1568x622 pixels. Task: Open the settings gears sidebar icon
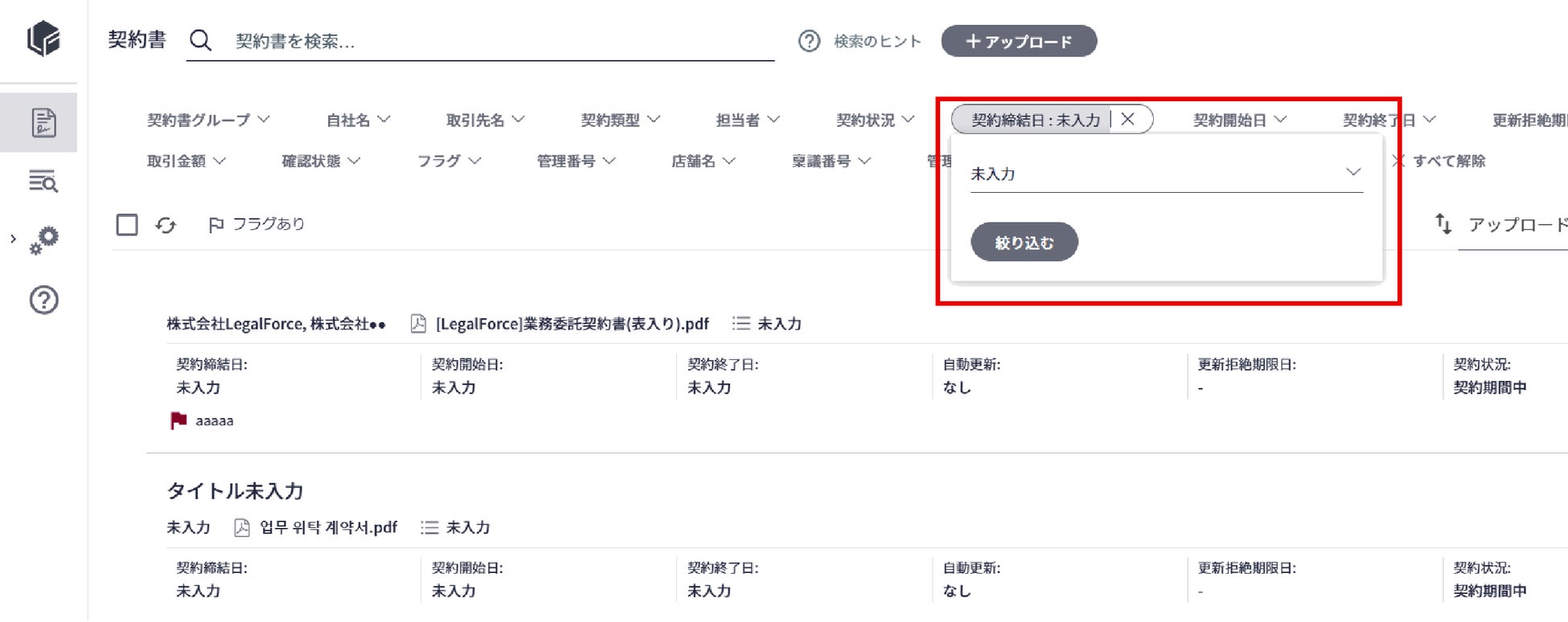pos(43,239)
